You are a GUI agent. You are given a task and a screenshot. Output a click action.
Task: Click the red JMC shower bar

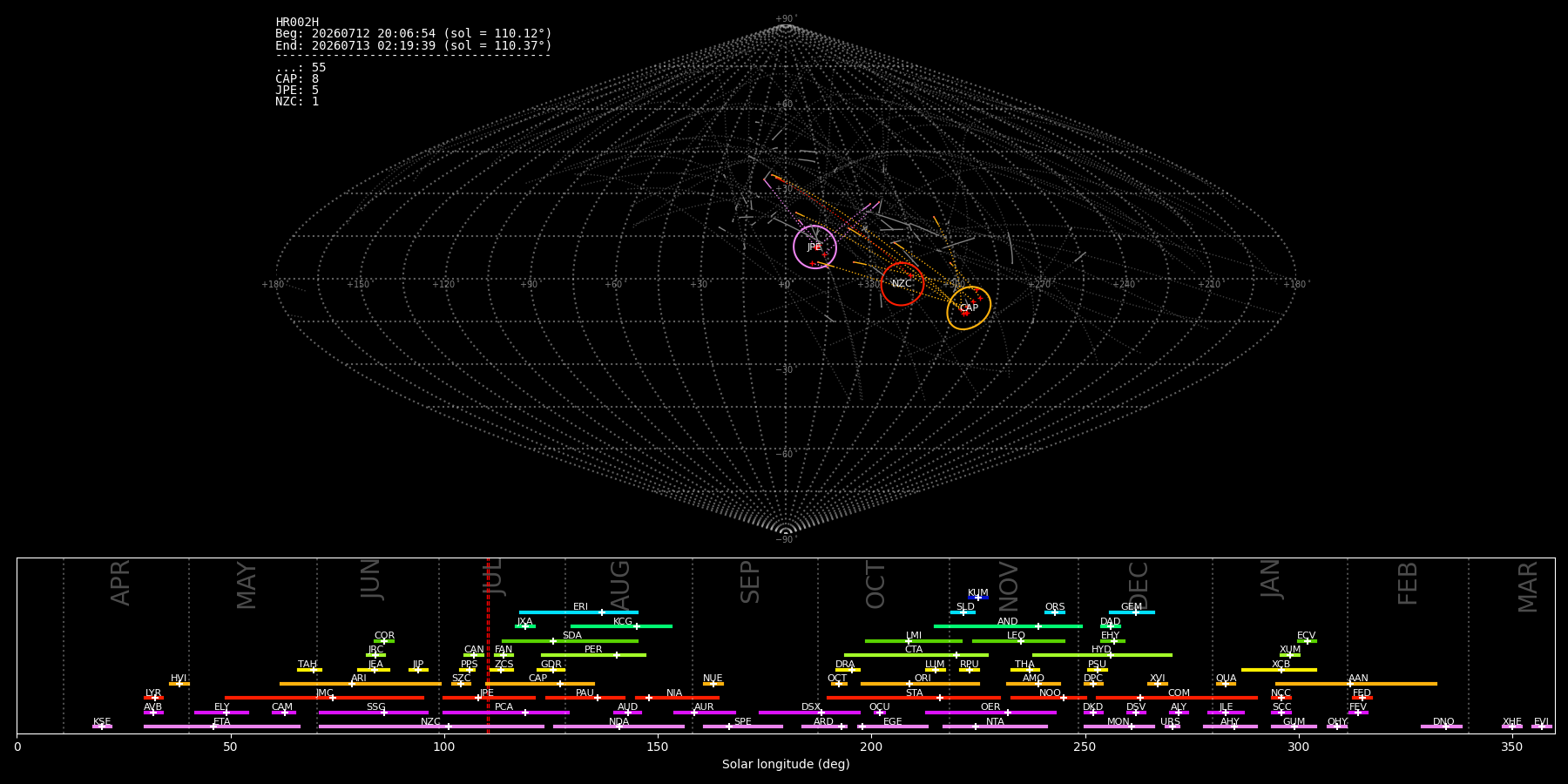[324, 698]
